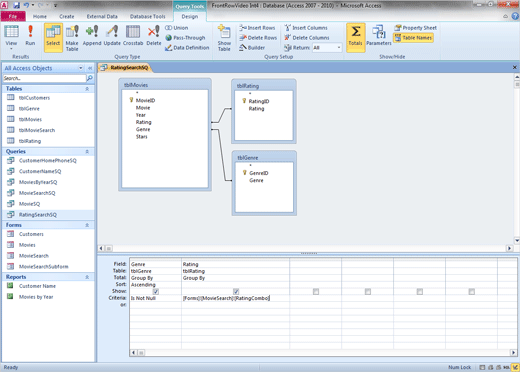
Task: Open the All Access Objects dropdown arrow
Action: click(x=81, y=68)
